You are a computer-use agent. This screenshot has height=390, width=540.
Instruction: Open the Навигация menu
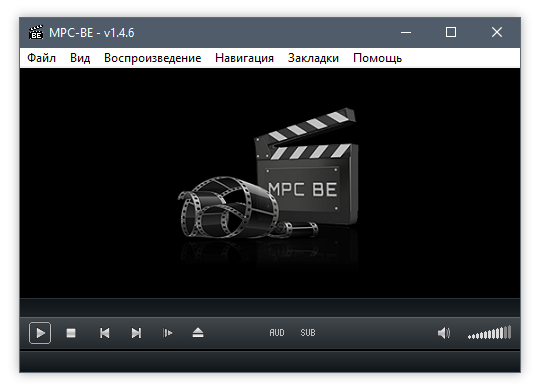click(244, 58)
